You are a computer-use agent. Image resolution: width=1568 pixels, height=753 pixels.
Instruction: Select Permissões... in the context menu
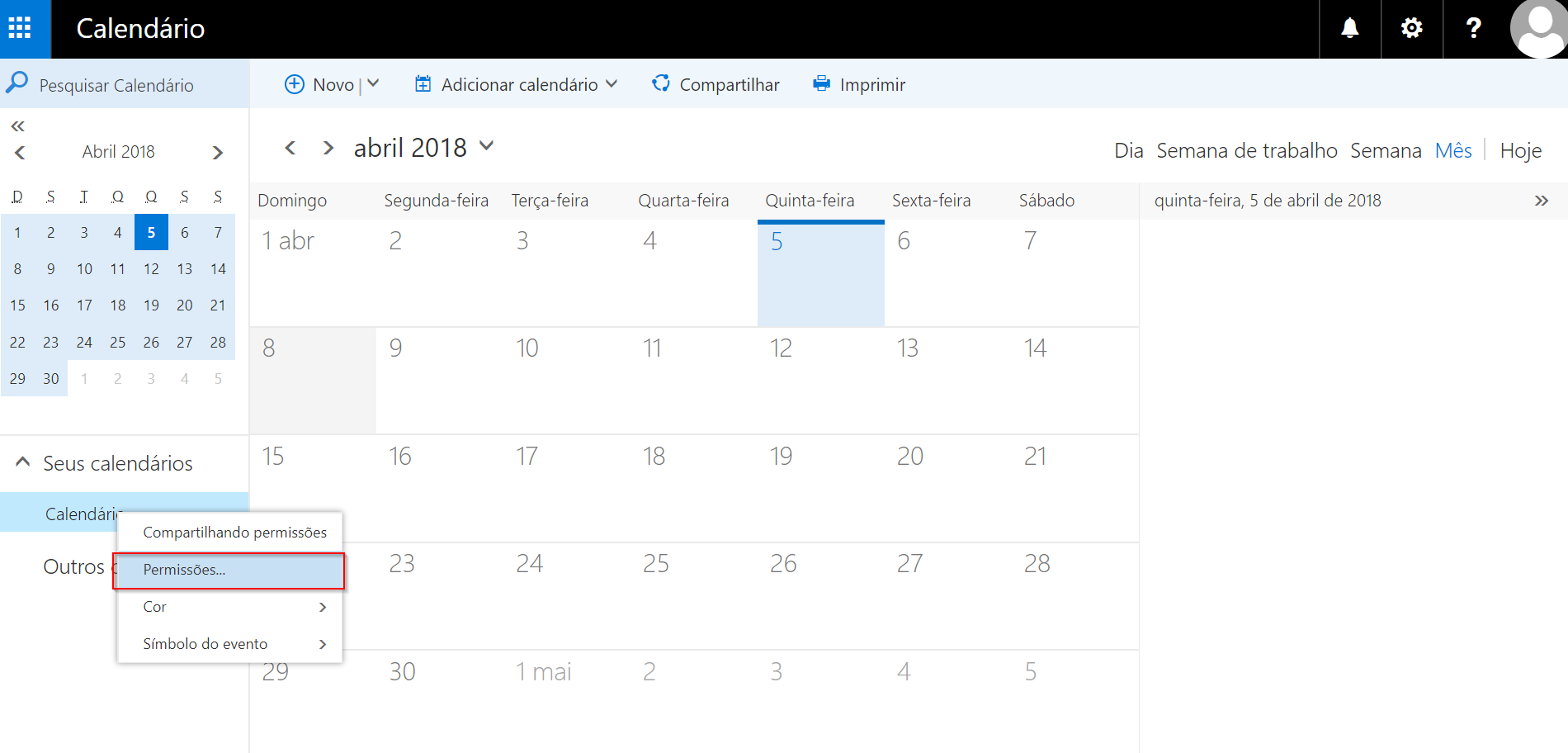pyautogui.click(x=229, y=570)
